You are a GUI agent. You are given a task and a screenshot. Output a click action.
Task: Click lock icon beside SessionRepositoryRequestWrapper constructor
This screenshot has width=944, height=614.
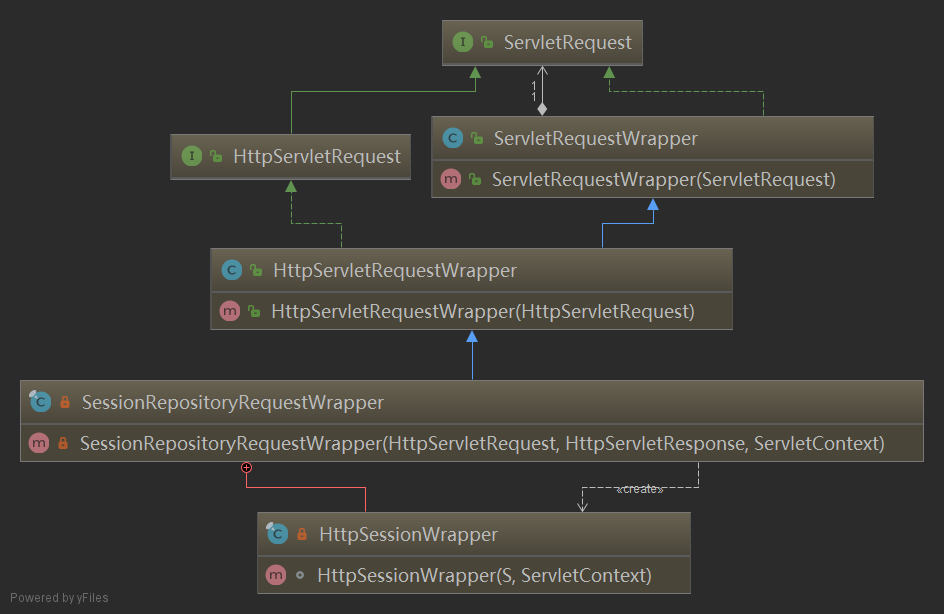coord(63,443)
